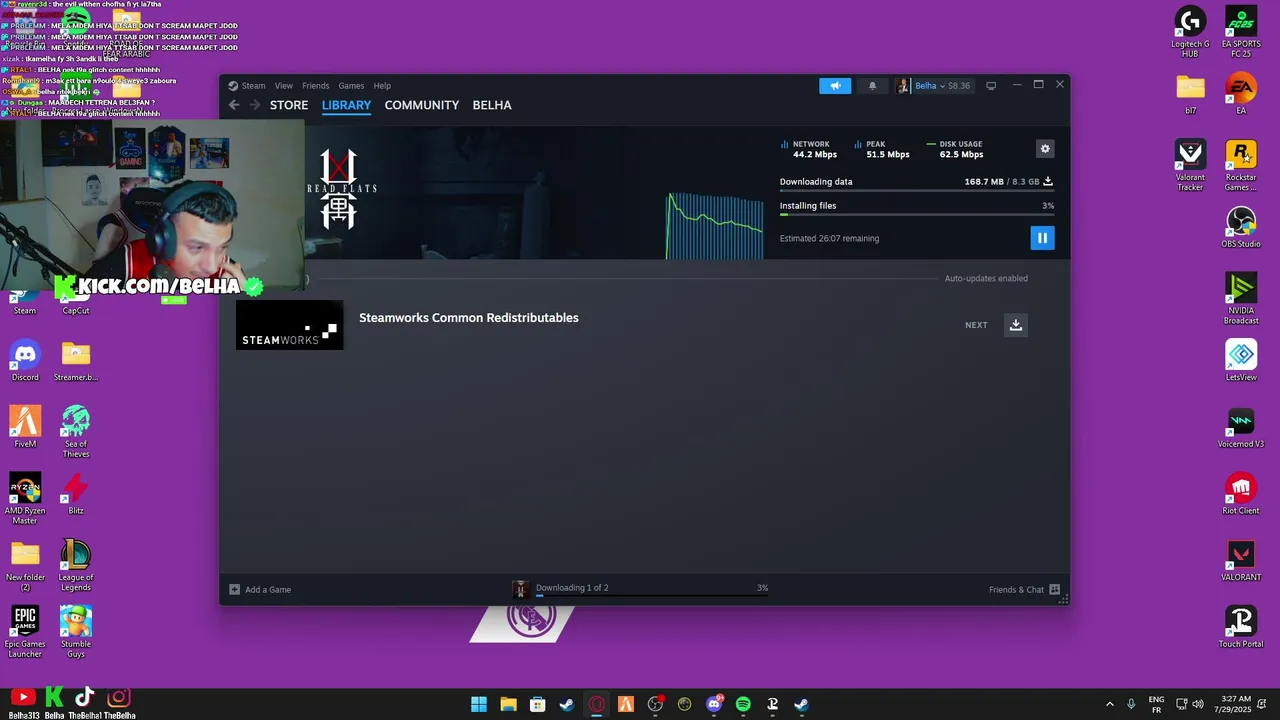Open Friends & Chat
The width and height of the screenshot is (1280, 720).
1024,590
